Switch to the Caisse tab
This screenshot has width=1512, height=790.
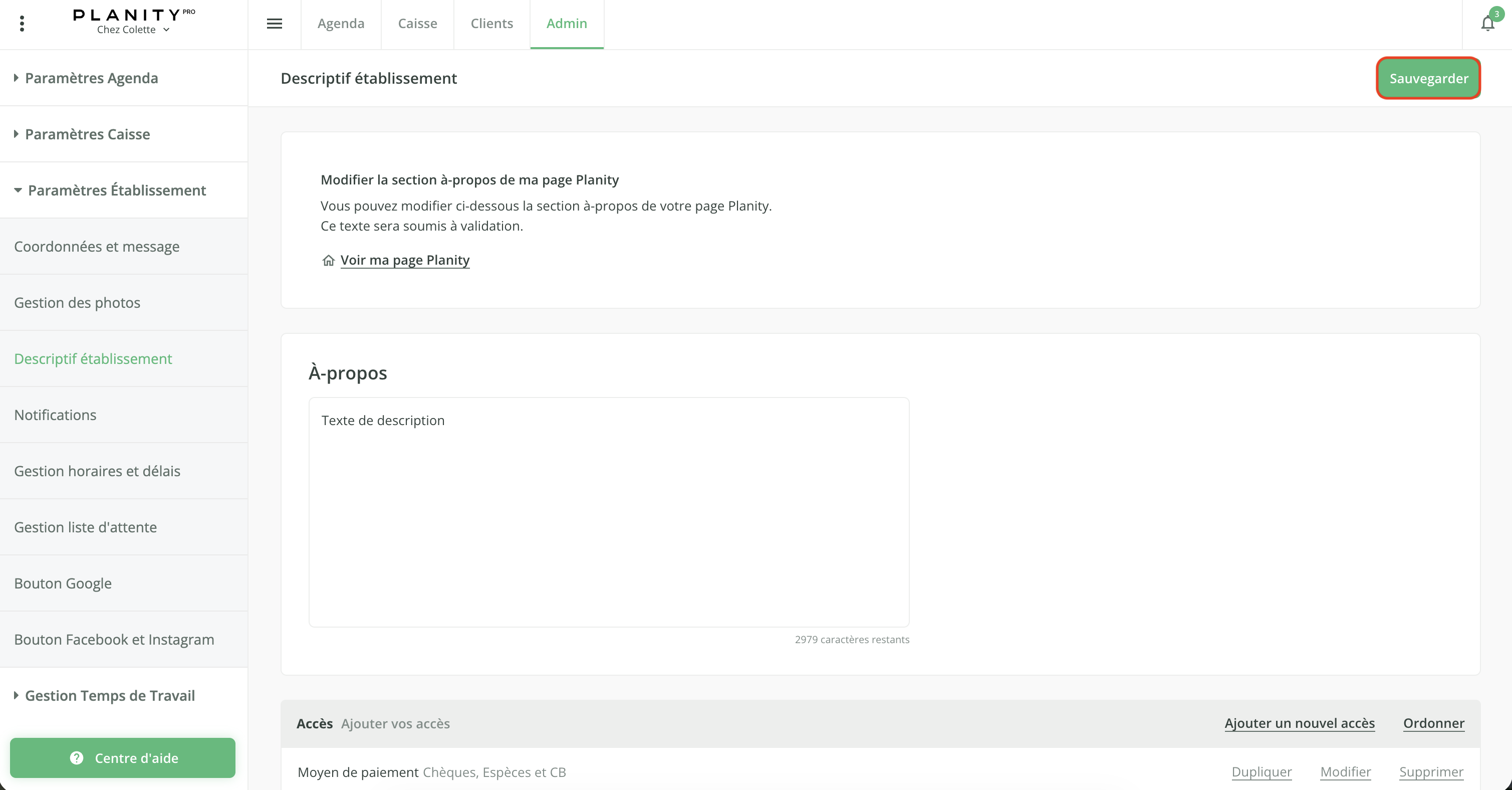[417, 24]
